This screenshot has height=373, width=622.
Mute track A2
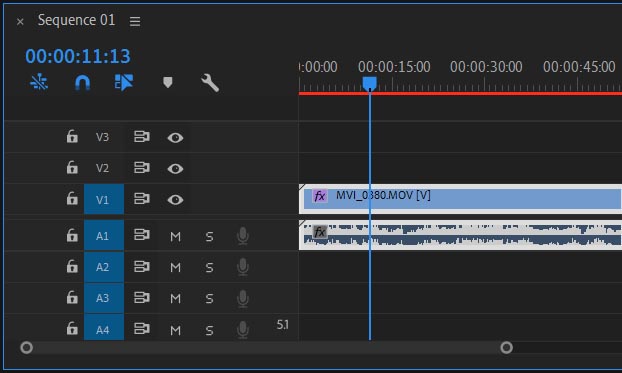(x=175, y=268)
